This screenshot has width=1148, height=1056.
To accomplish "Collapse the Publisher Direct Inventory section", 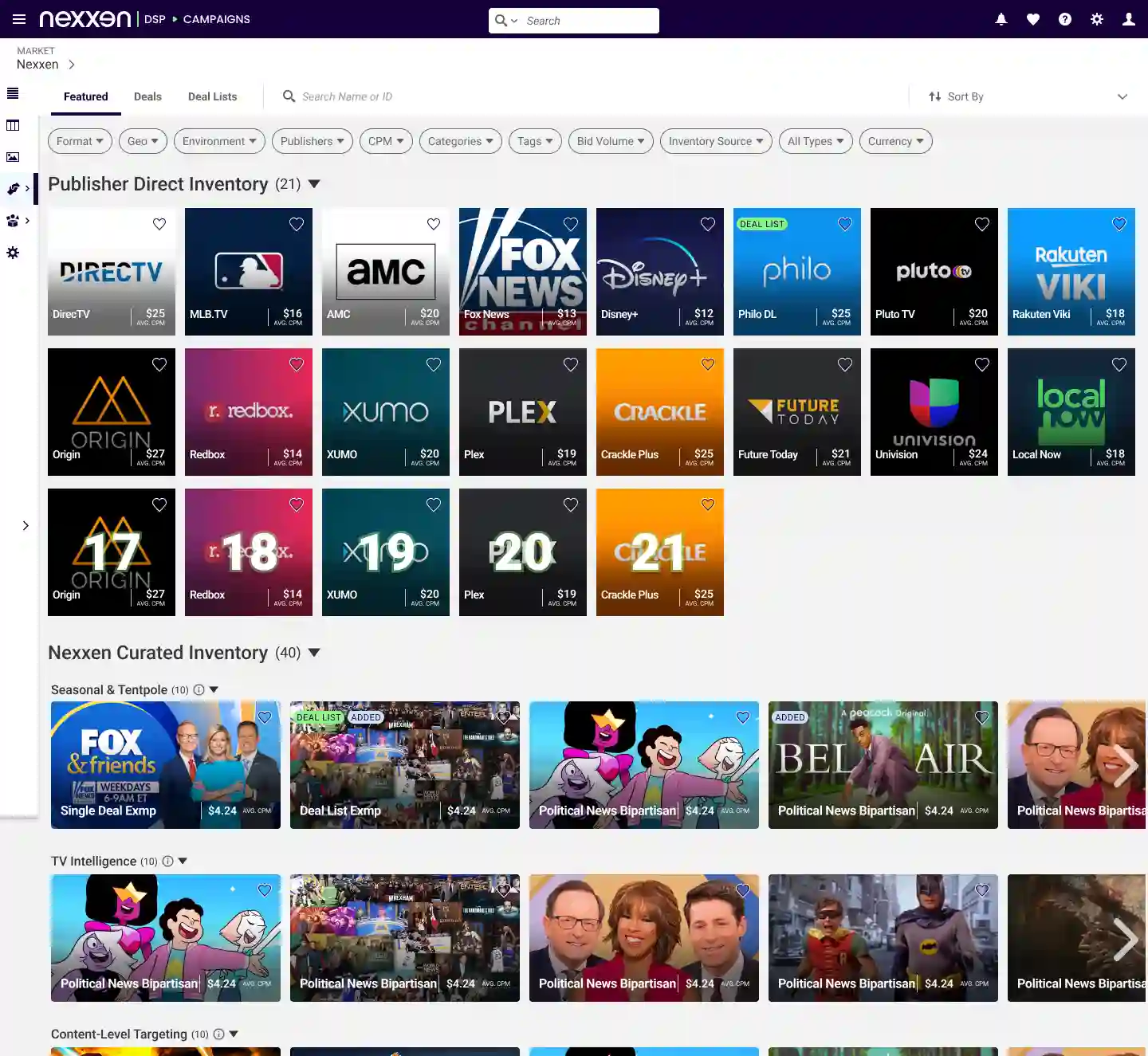I will 314,183.
